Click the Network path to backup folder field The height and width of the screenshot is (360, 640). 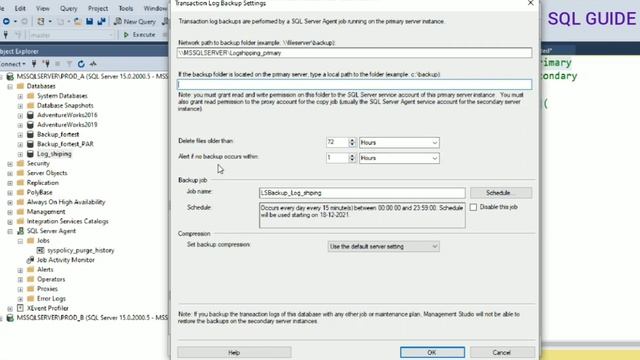tap(354, 53)
